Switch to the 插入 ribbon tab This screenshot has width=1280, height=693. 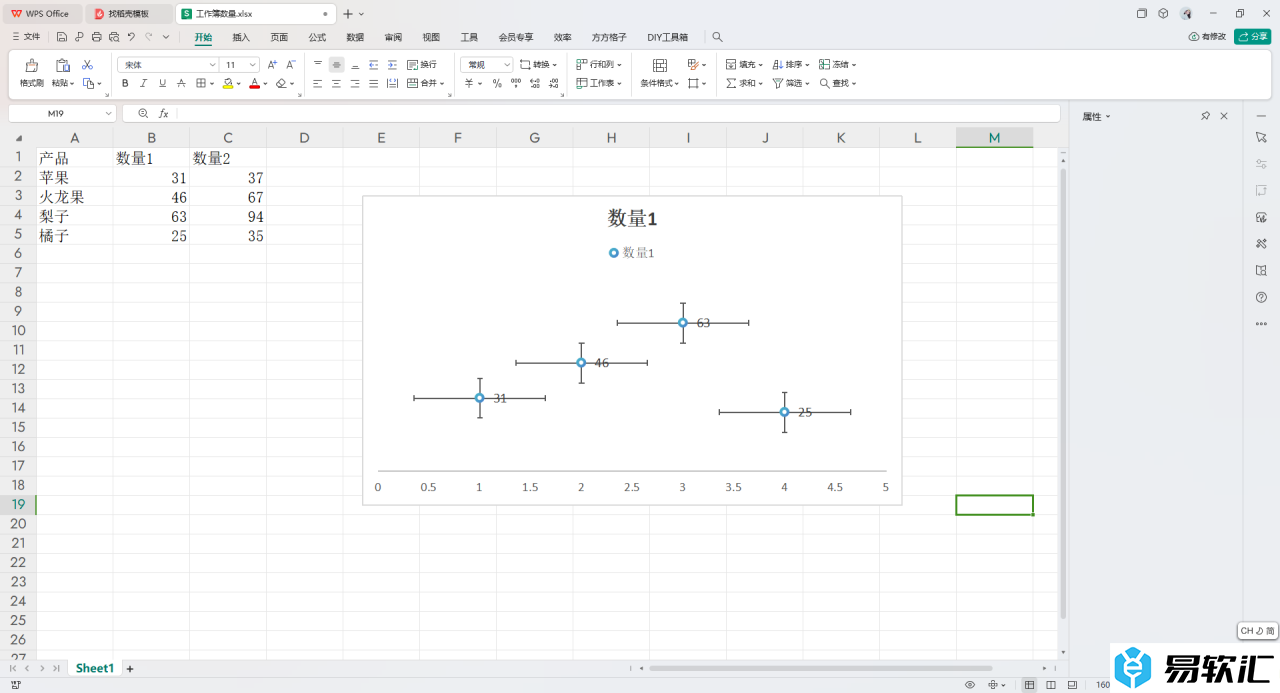[241, 37]
